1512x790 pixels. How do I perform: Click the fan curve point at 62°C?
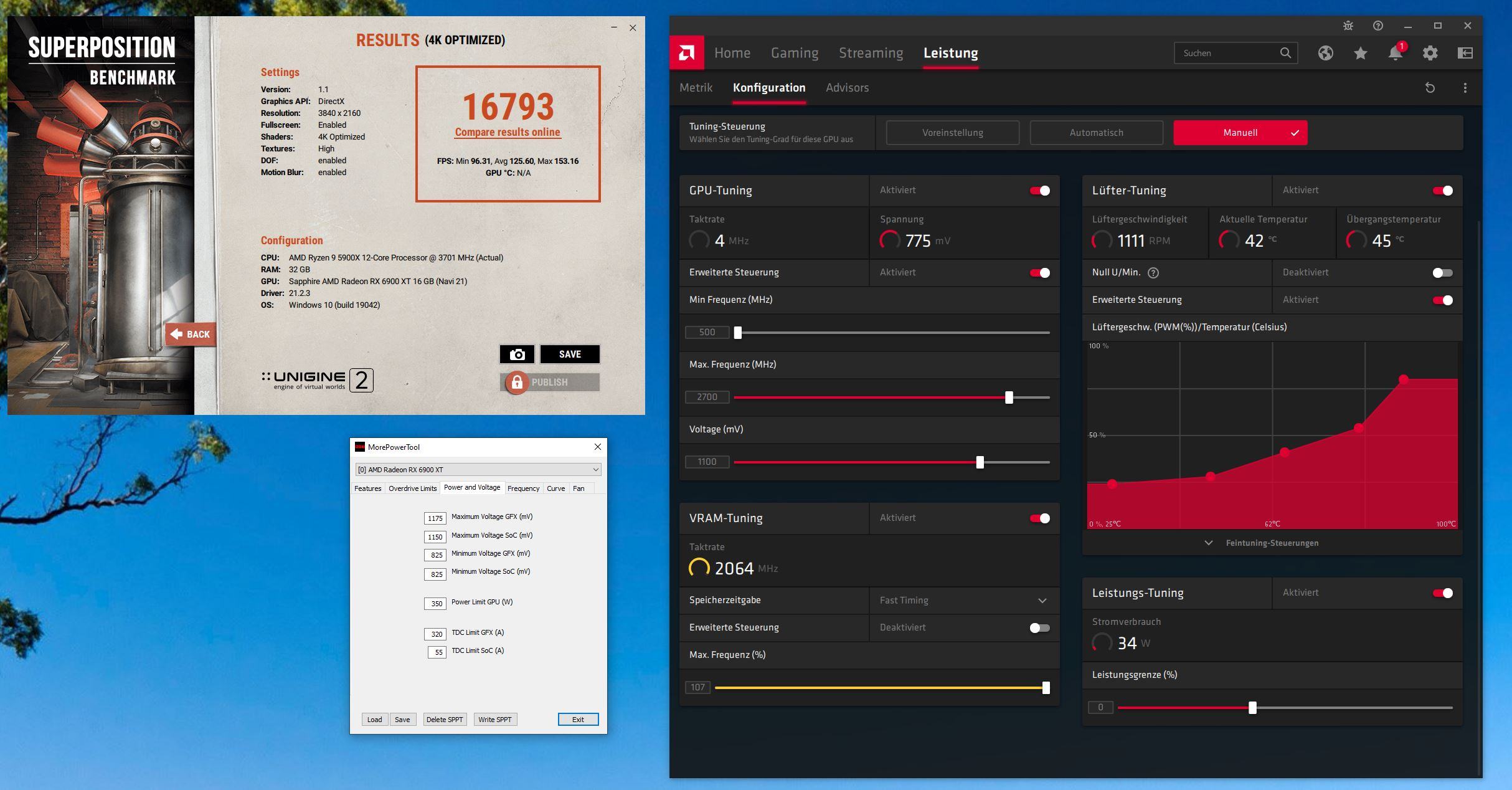coord(1284,452)
